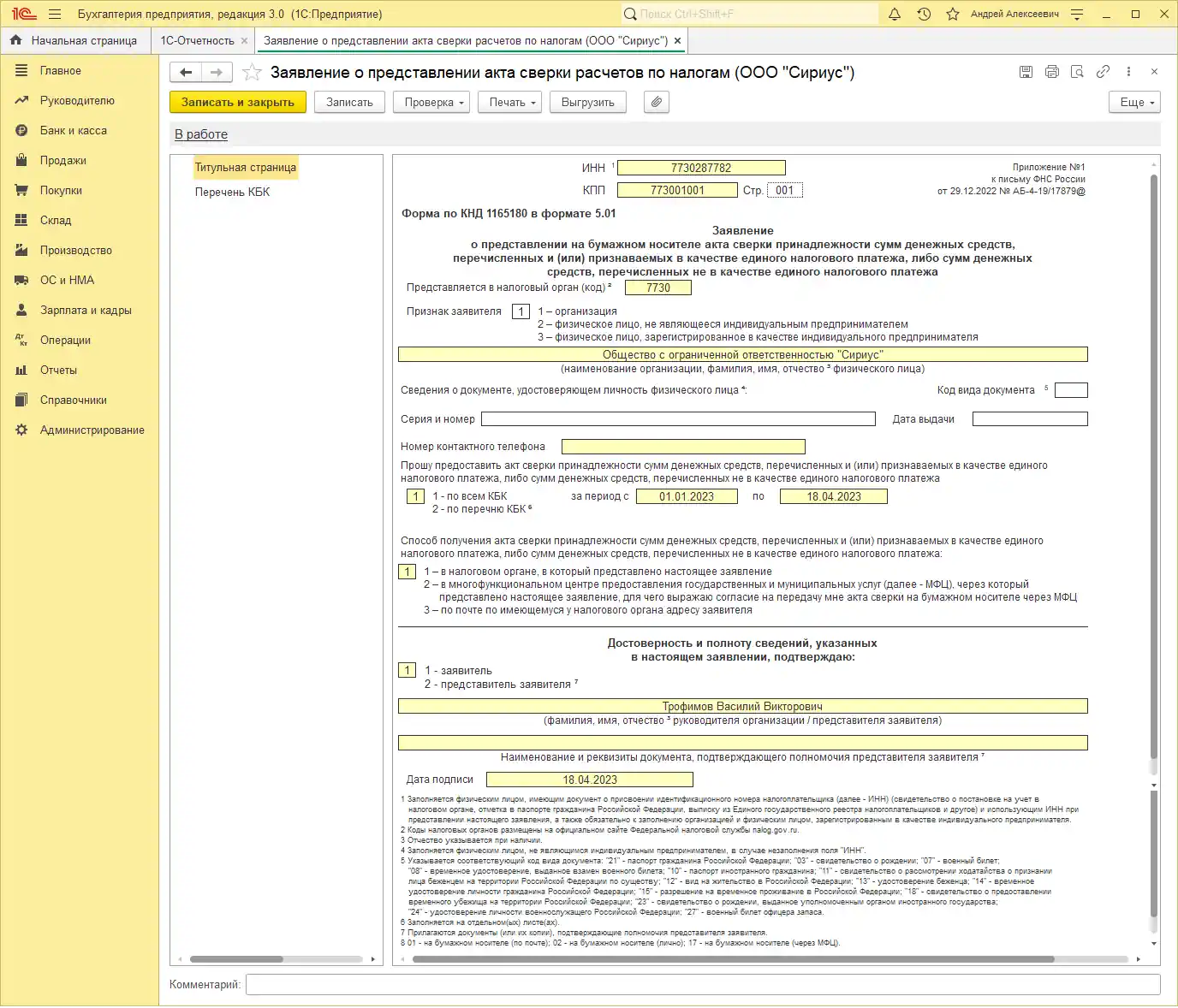The image size is (1178, 1008).
Task: Click Код вида документа field
Action: point(1071,390)
